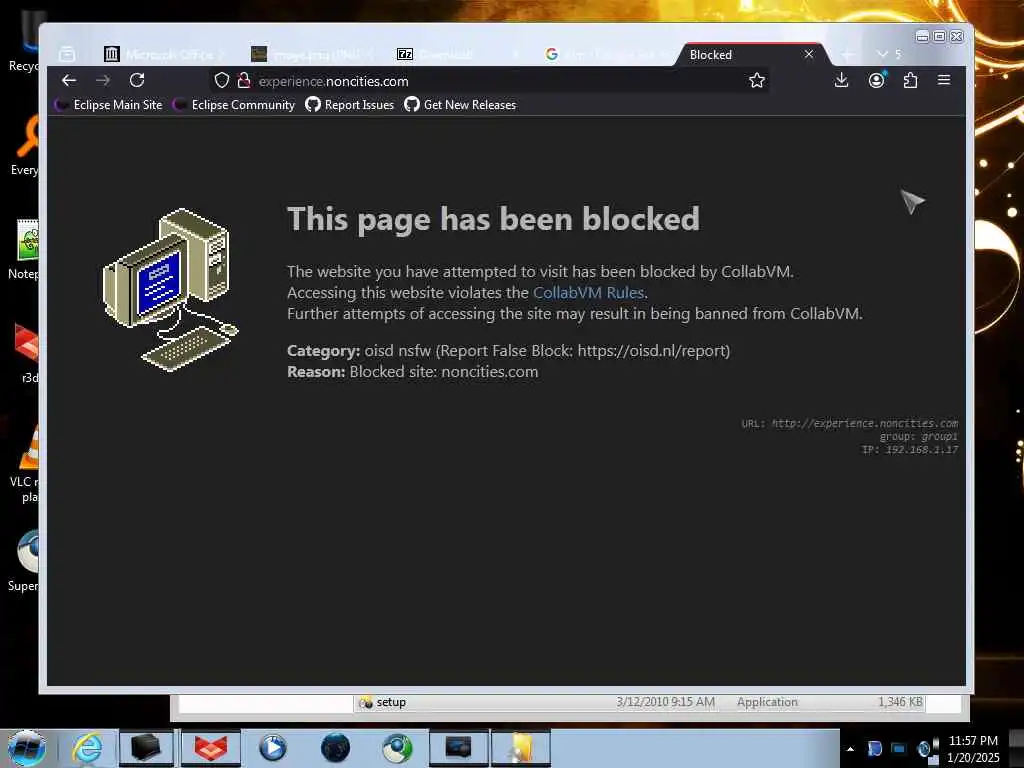Reload the blocked page
The width and height of the screenshot is (1024, 768).
click(x=136, y=80)
